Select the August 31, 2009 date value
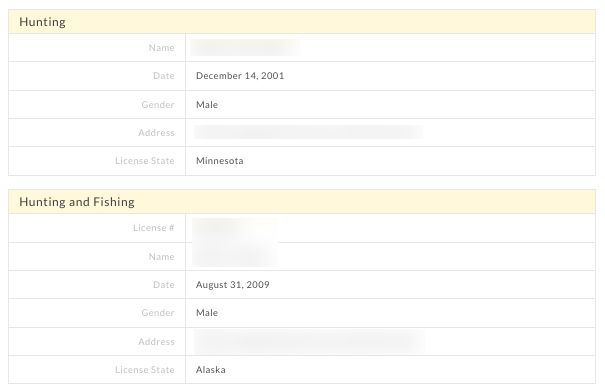 pyautogui.click(x=233, y=285)
